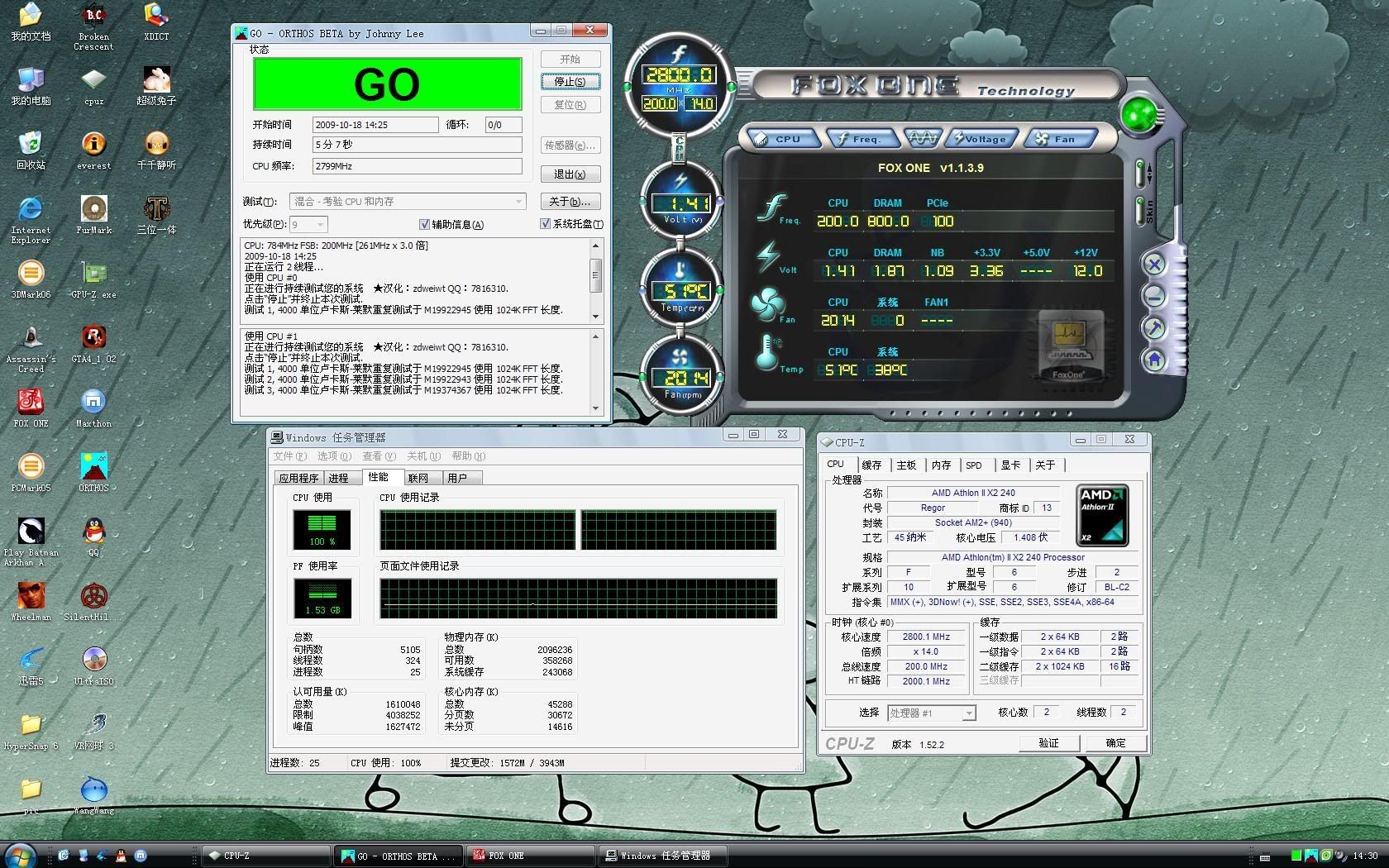
Task: Click the Fox One wrench settings icon
Action: [1154, 328]
